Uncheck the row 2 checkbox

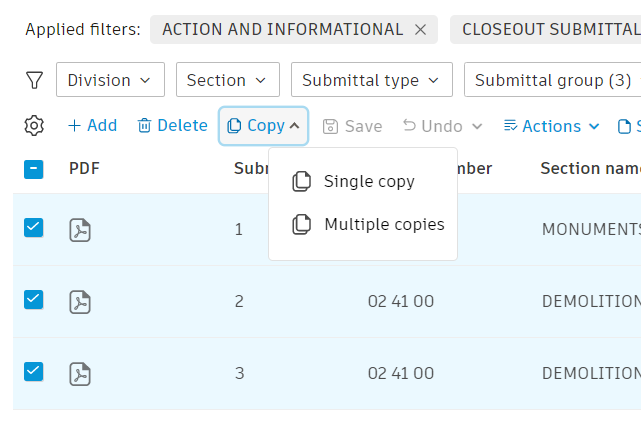[33, 299]
